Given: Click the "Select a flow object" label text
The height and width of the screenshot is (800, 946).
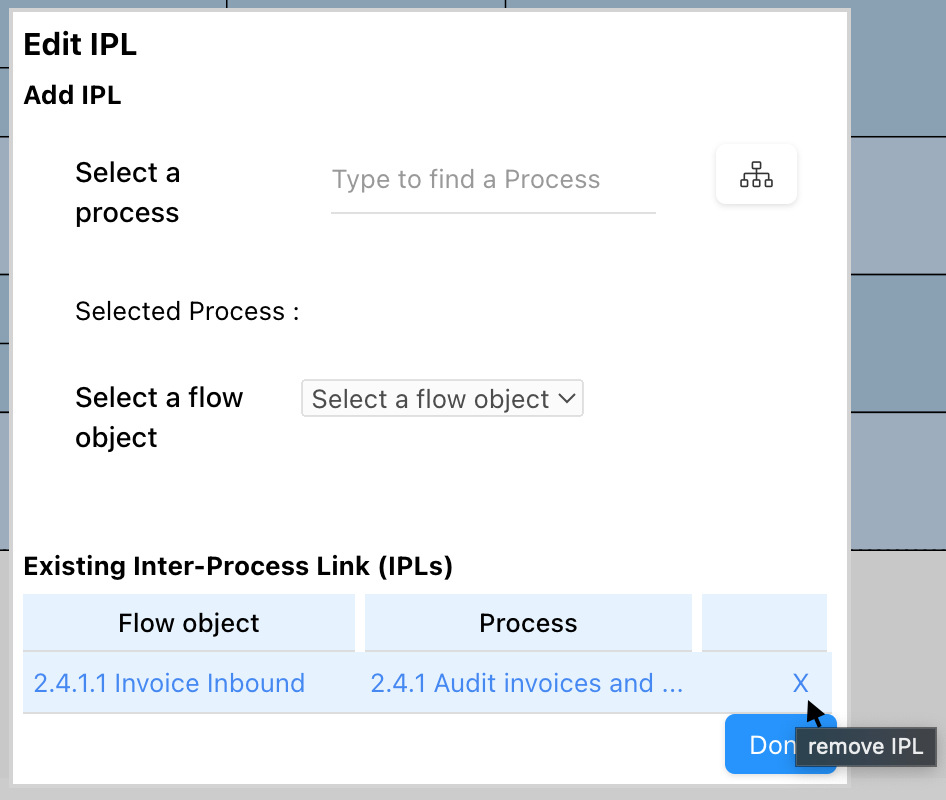Looking at the screenshot, I should pyautogui.click(x=159, y=417).
